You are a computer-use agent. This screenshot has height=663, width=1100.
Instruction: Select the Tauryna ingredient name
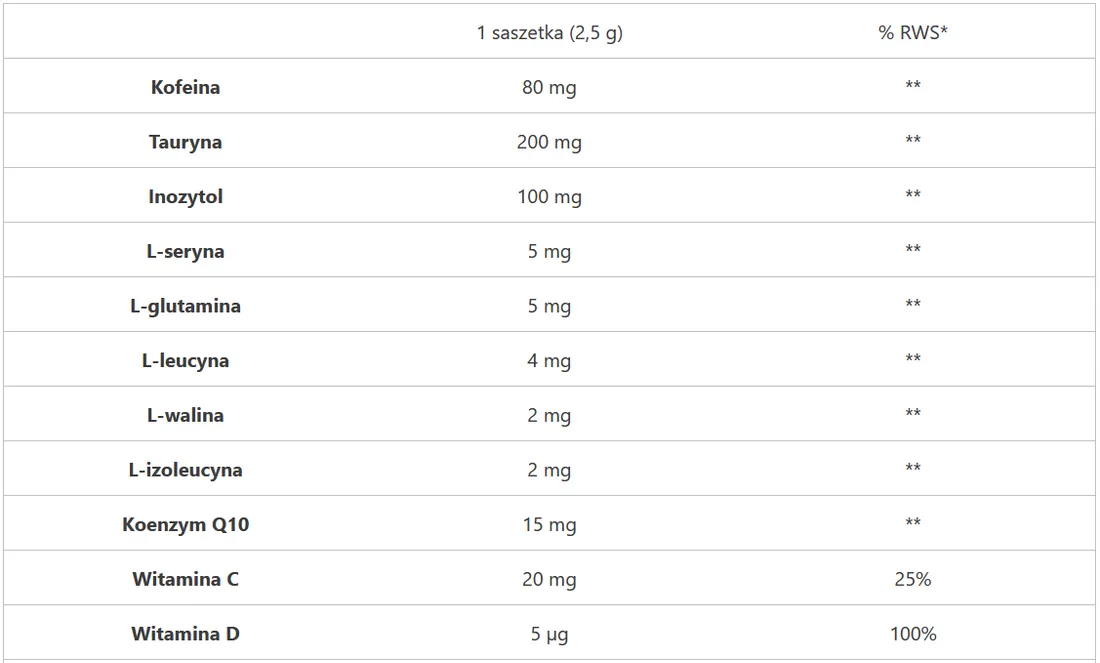point(185,142)
